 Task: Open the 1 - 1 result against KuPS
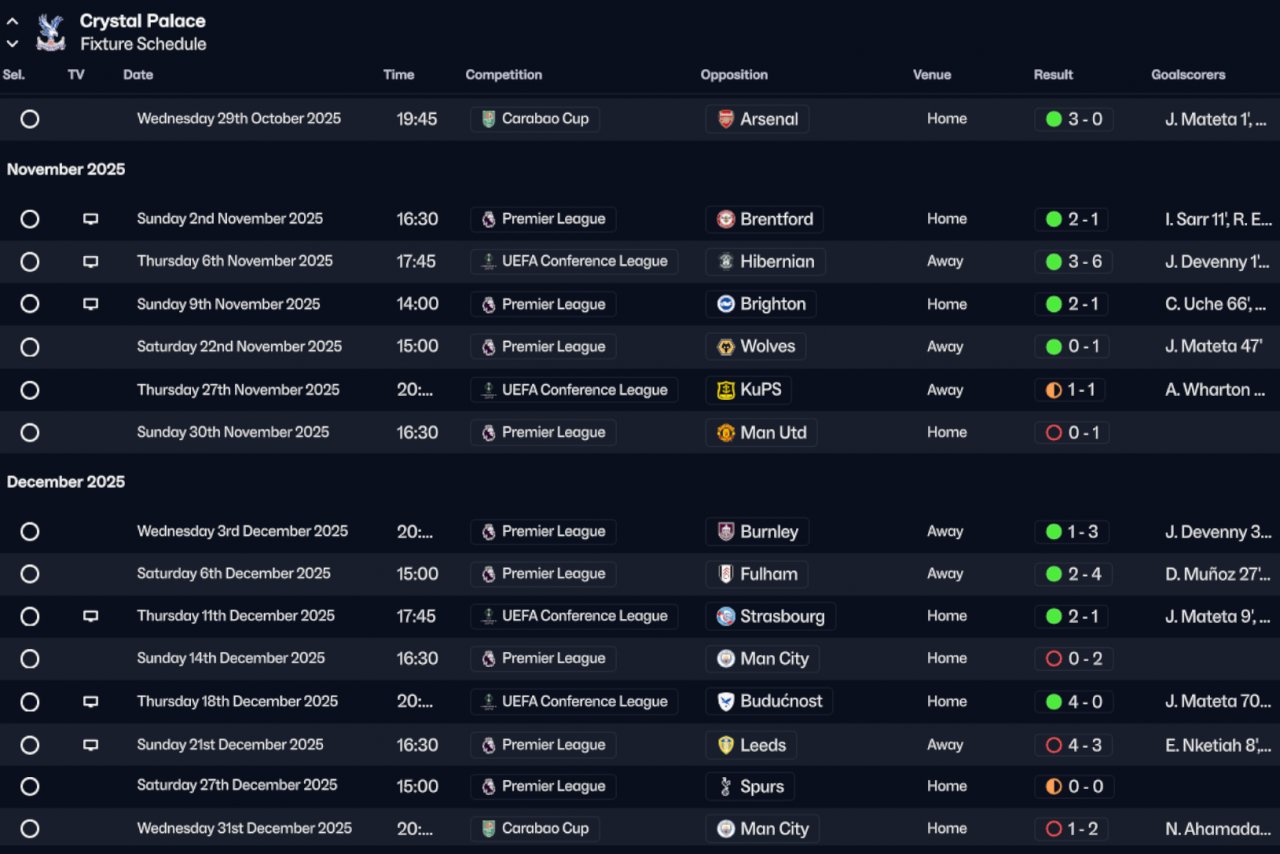pos(1070,389)
